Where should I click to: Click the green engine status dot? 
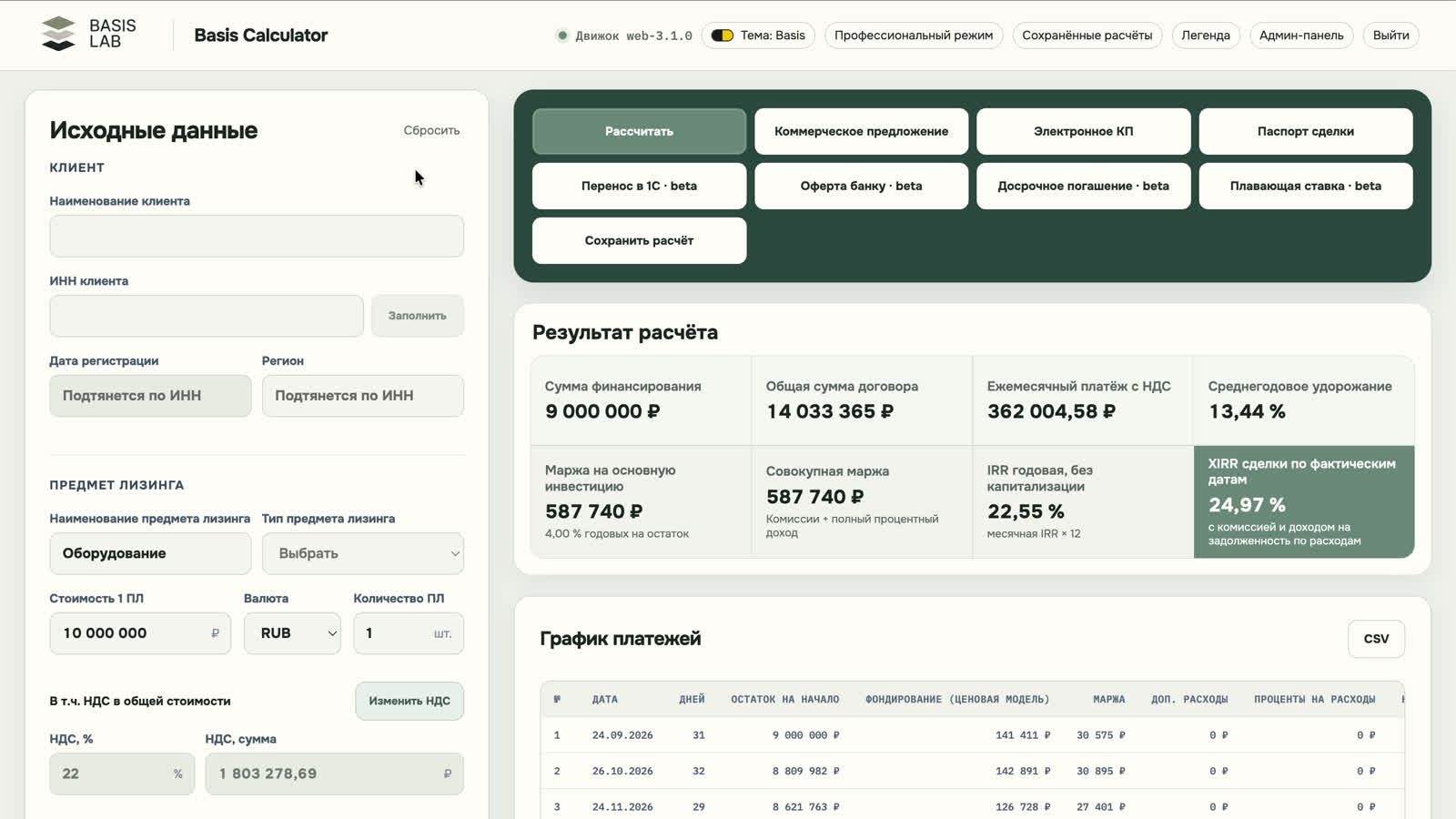[562, 35]
